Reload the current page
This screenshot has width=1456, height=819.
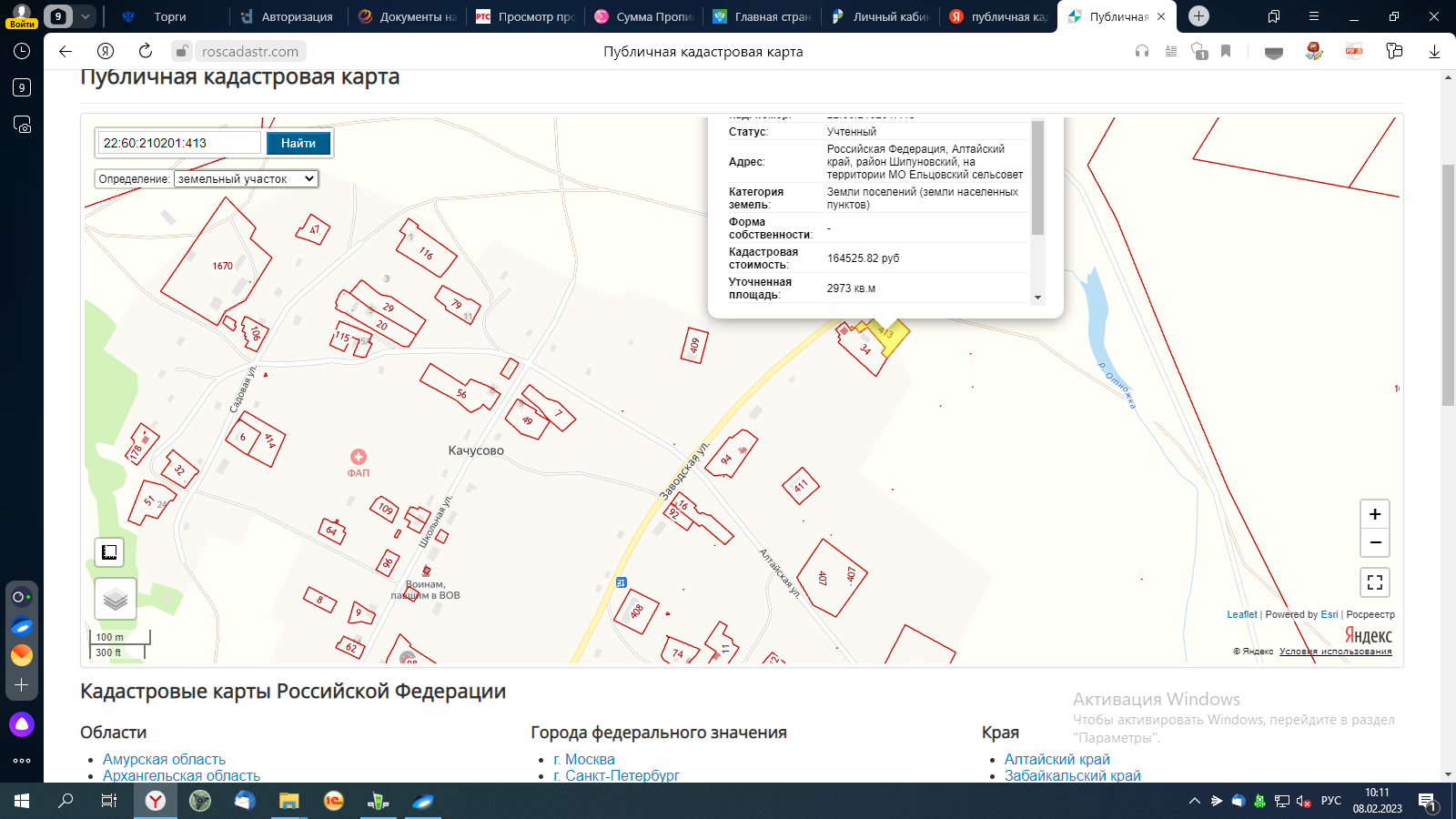pos(146,51)
